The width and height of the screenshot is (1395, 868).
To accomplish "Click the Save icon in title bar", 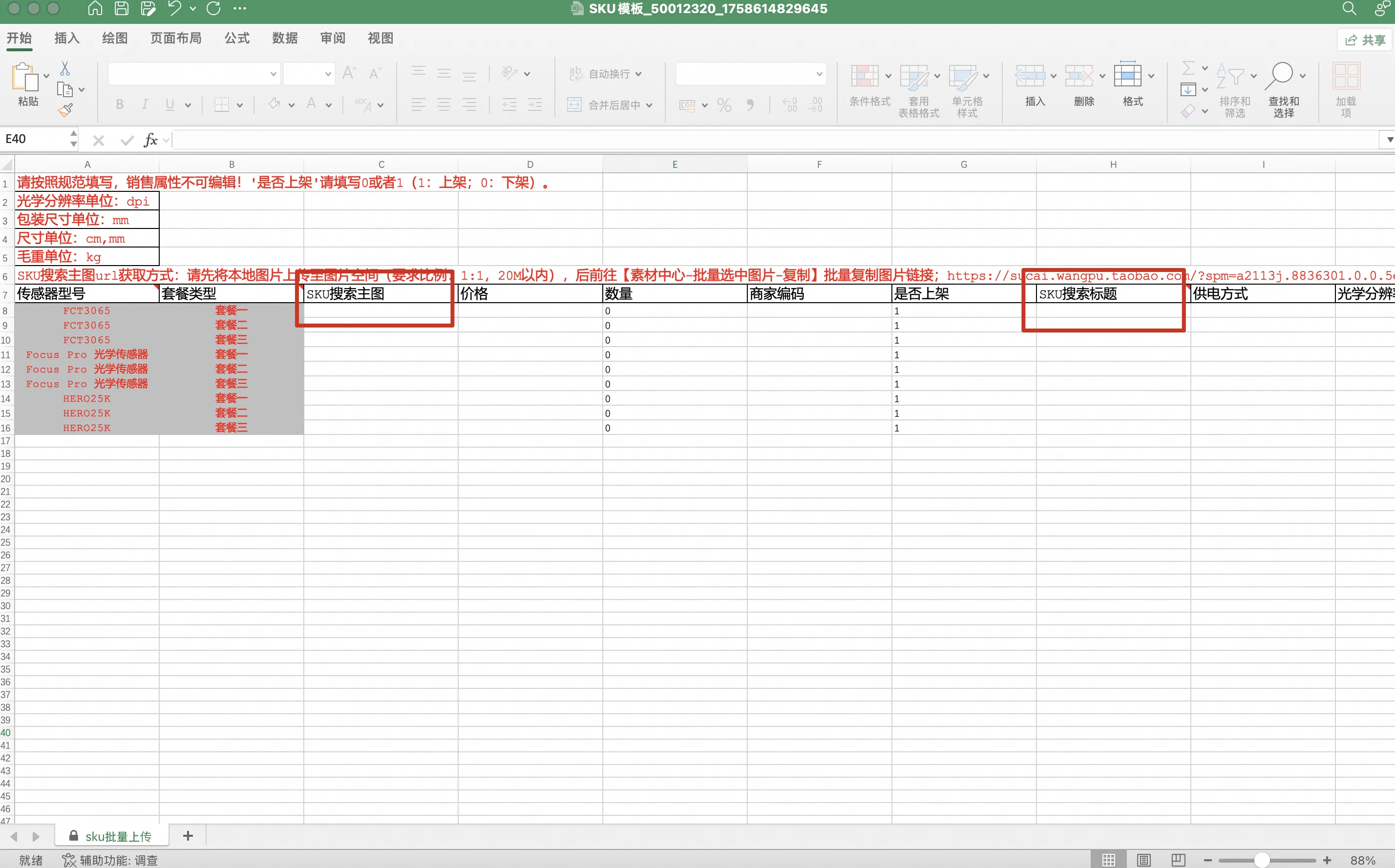I will (121, 8).
